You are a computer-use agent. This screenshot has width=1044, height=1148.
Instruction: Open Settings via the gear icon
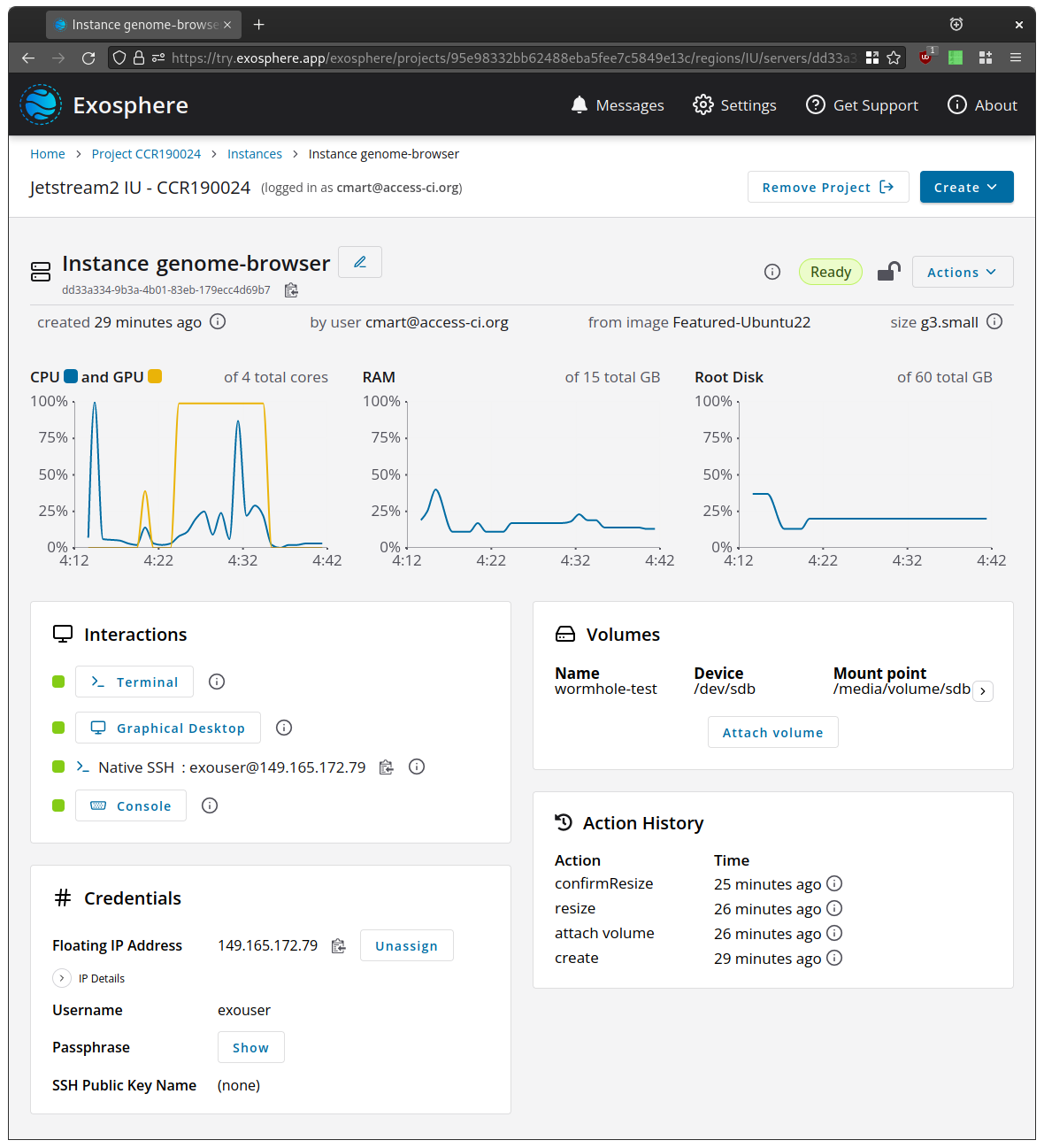coord(703,105)
